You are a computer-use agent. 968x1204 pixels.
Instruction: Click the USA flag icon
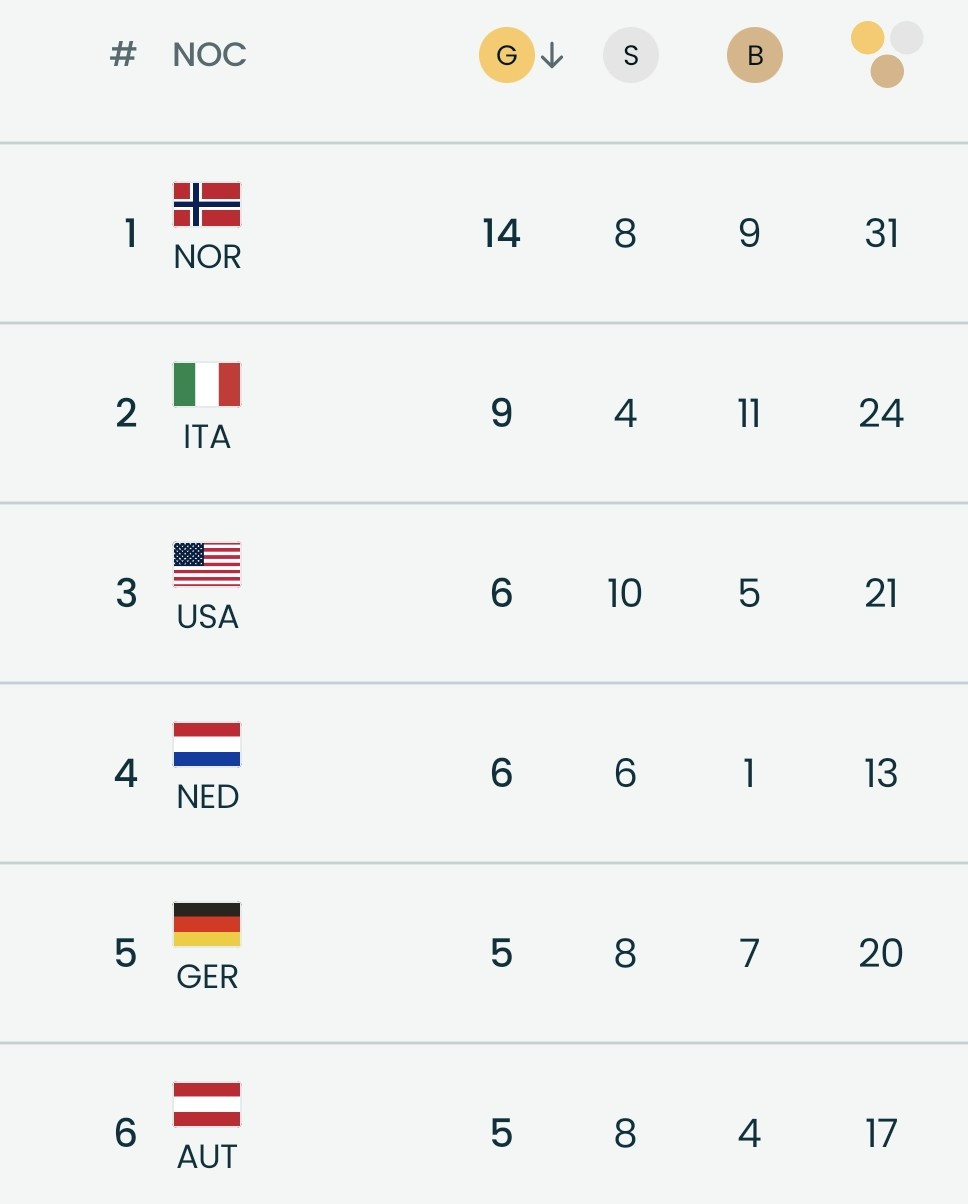[x=207, y=565]
